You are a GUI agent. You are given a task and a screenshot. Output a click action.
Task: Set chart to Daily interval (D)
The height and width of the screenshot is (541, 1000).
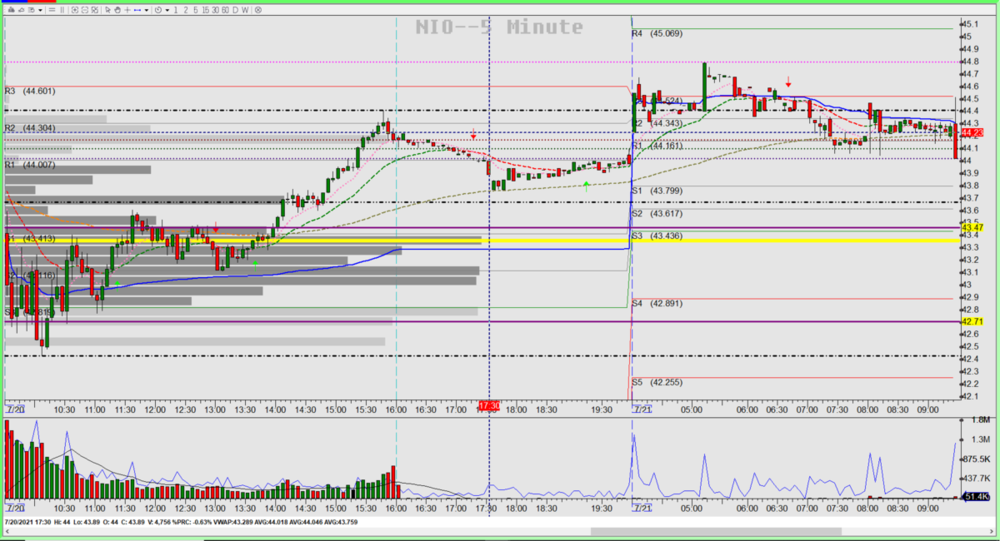pyautogui.click(x=235, y=10)
